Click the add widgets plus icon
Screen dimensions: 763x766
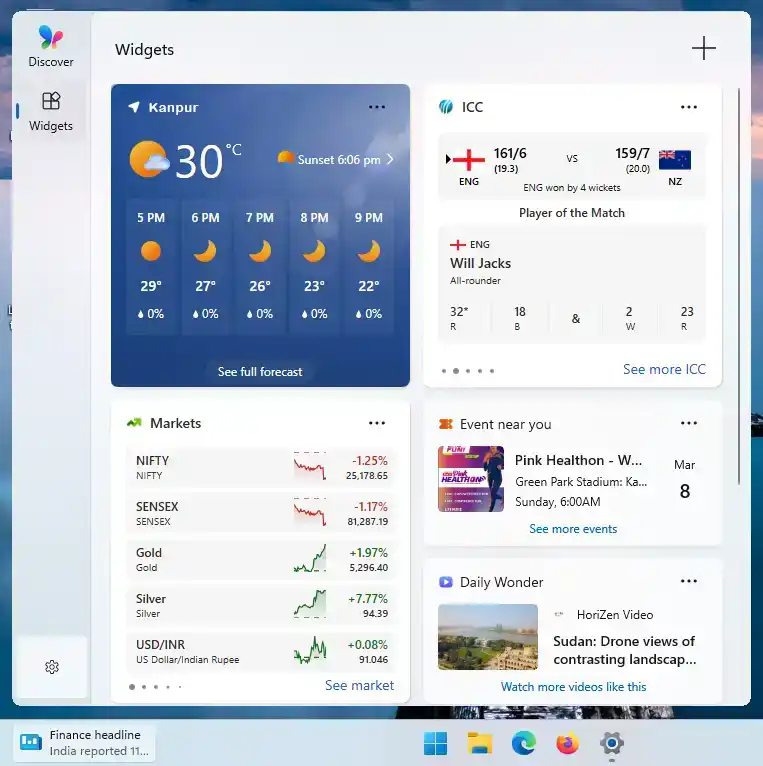click(x=704, y=48)
